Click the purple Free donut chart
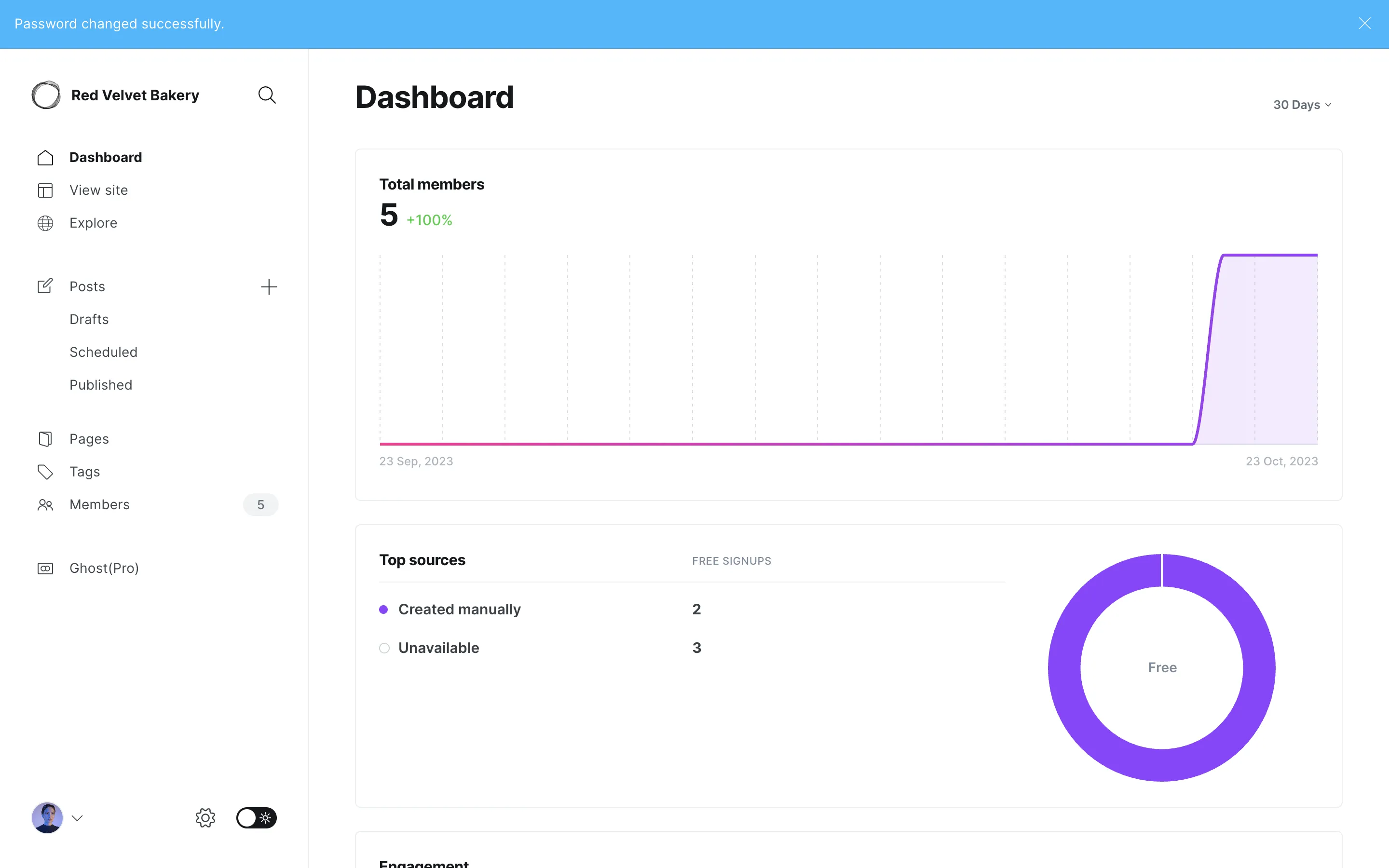1389x868 pixels. pyautogui.click(x=1065, y=668)
